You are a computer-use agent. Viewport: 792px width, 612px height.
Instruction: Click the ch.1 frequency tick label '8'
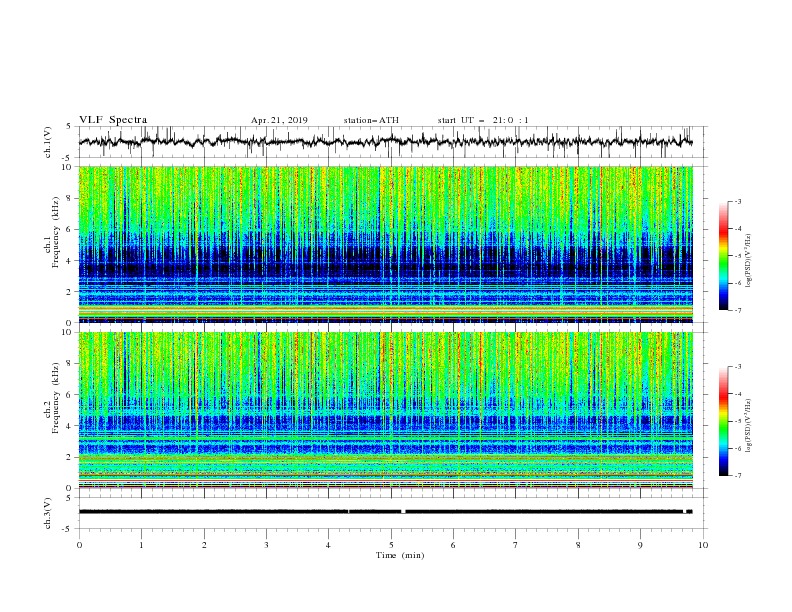point(69,198)
